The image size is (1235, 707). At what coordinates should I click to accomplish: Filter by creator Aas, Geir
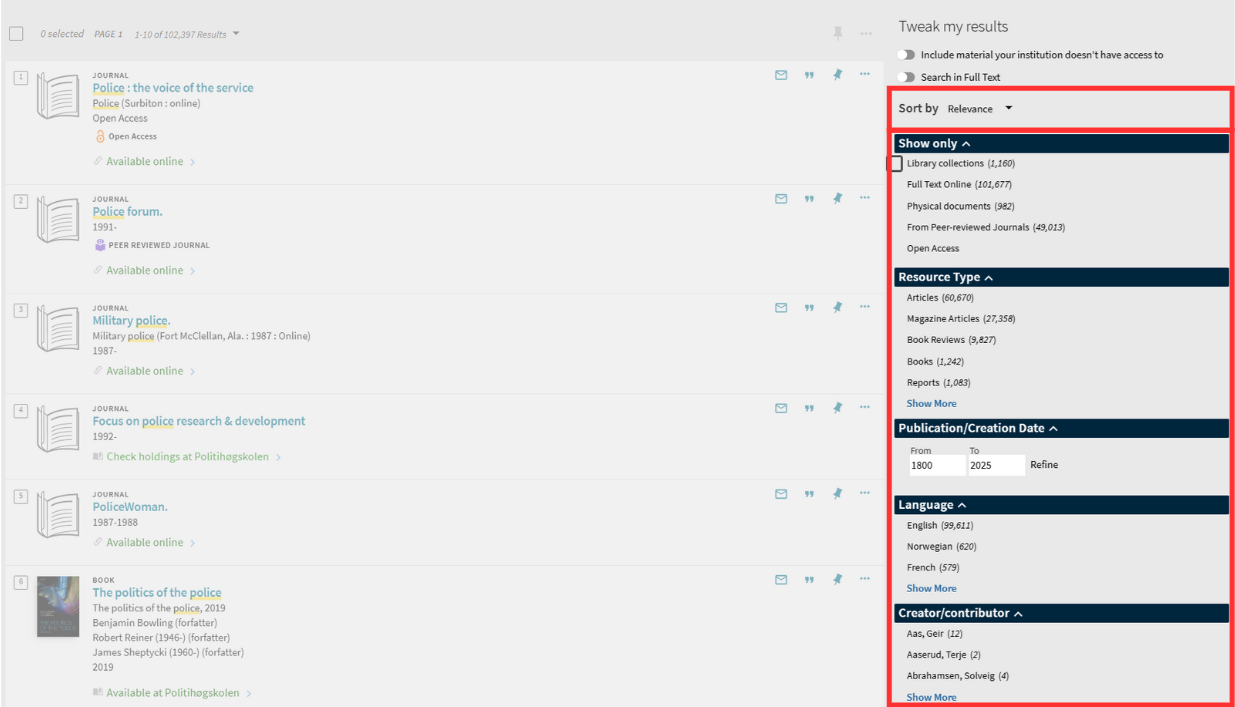click(x=935, y=633)
